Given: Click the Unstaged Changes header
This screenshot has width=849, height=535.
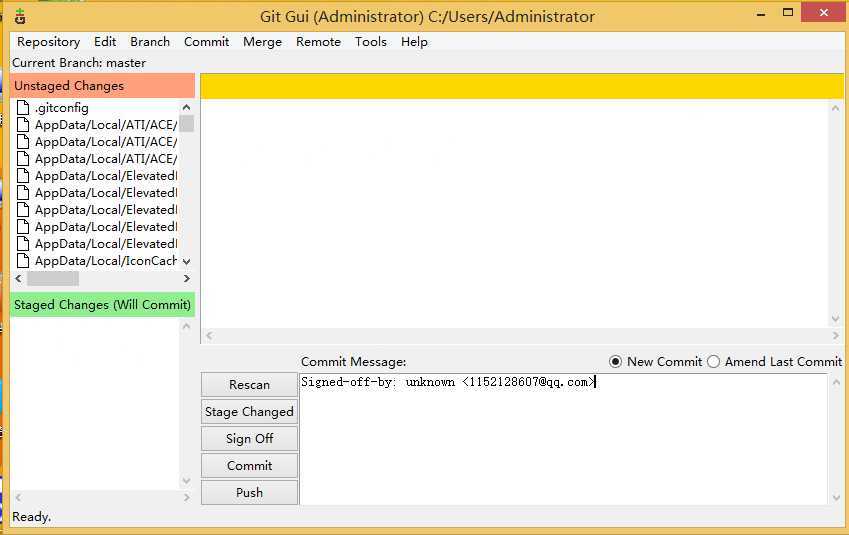Looking at the screenshot, I should click(x=102, y=86).
